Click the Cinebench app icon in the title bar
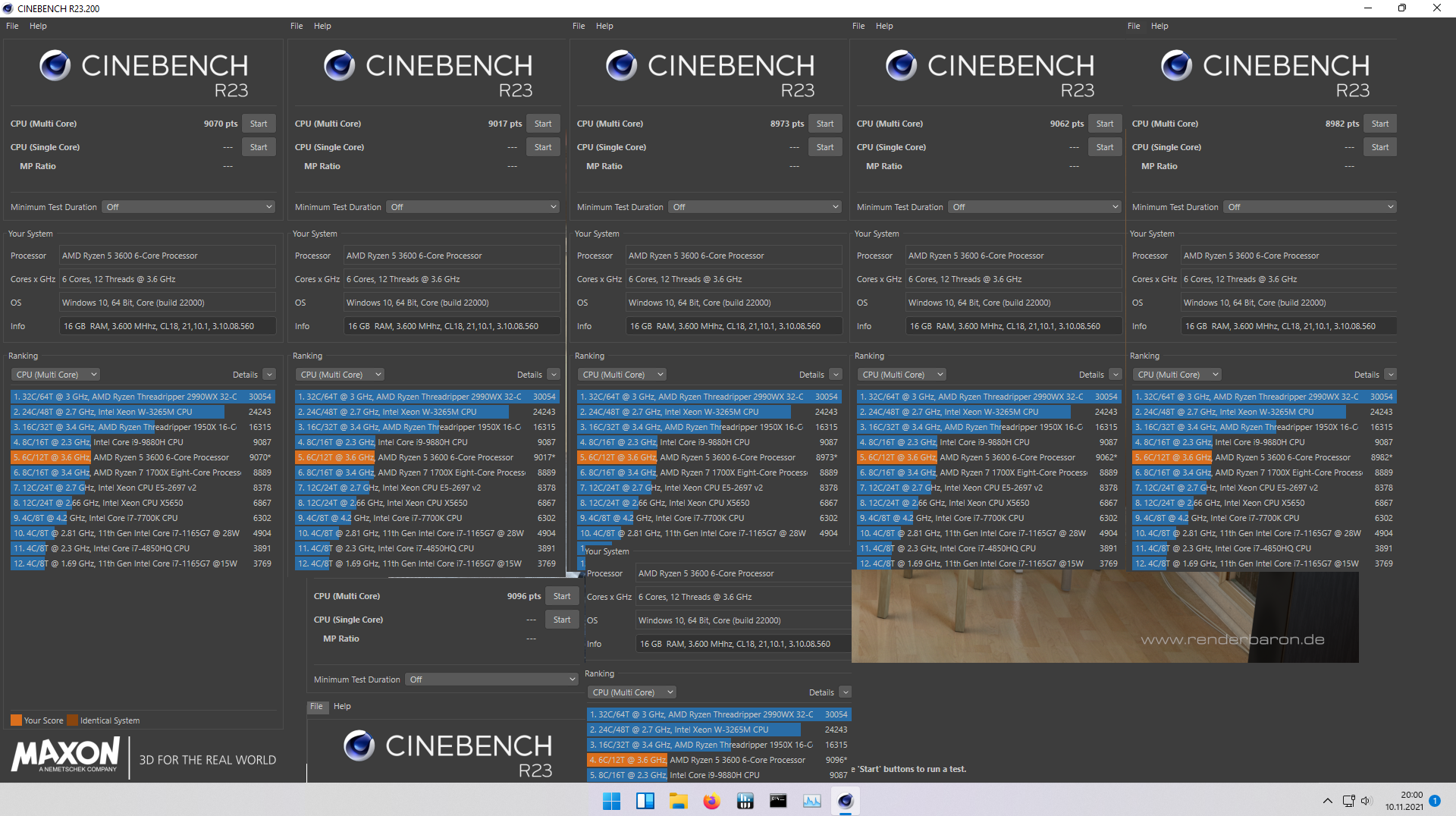 (8, 8)
